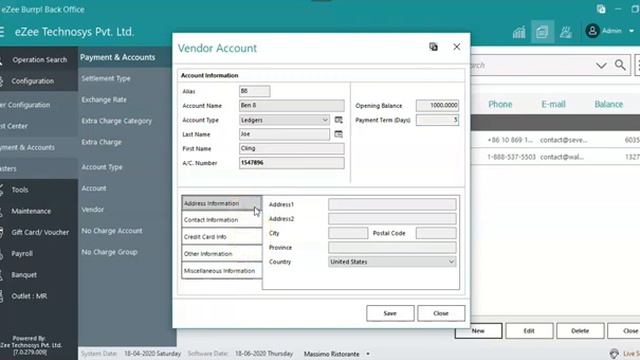Open Operation Search in the sidebar
Screen dimensions: 640x360
pos(39,60)
